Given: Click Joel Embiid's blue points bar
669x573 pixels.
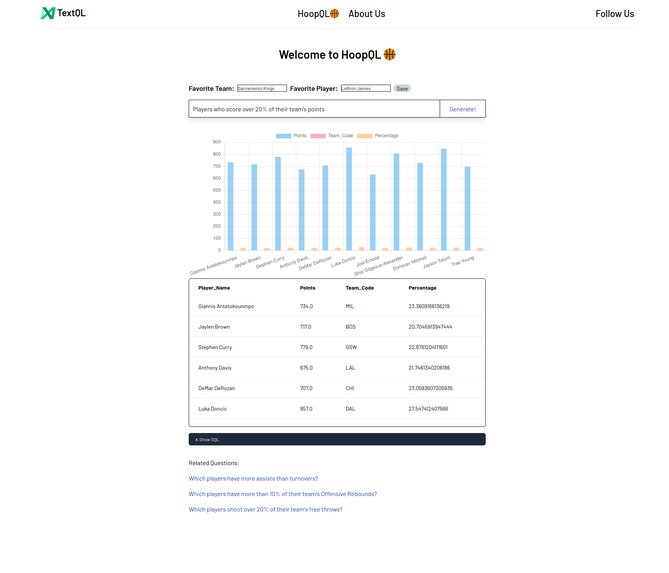Looking at the screenshot, I should [x=372, y=212].
